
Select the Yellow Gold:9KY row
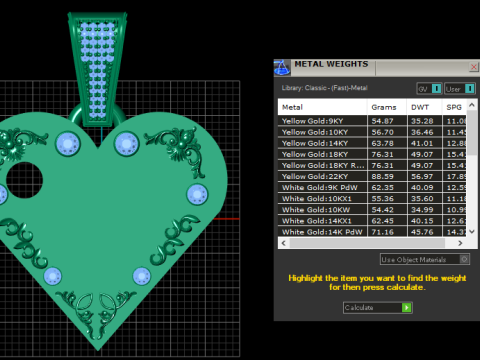(x=372, y=121)
